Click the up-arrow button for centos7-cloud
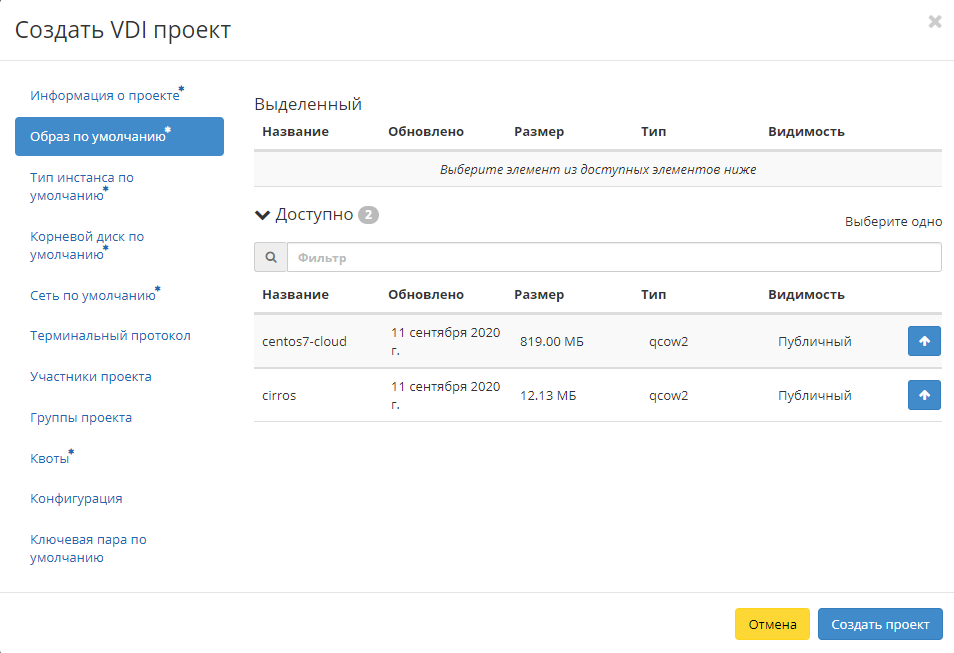The height and width of the screenshot is (653, 954). pyautogui.click(x=924, y=341)
